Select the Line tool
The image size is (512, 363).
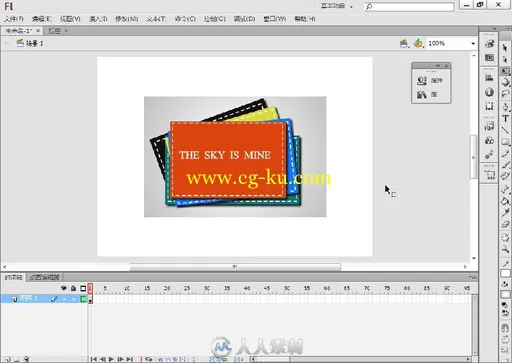coord(505,130)
